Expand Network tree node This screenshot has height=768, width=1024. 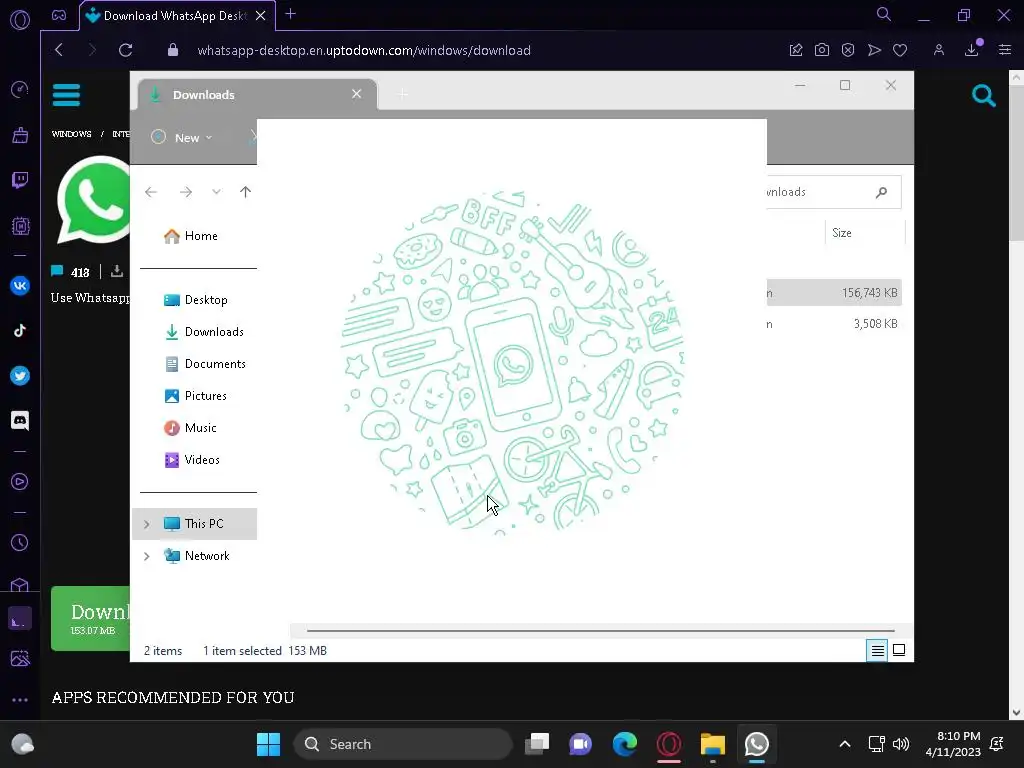pos(146,556)
